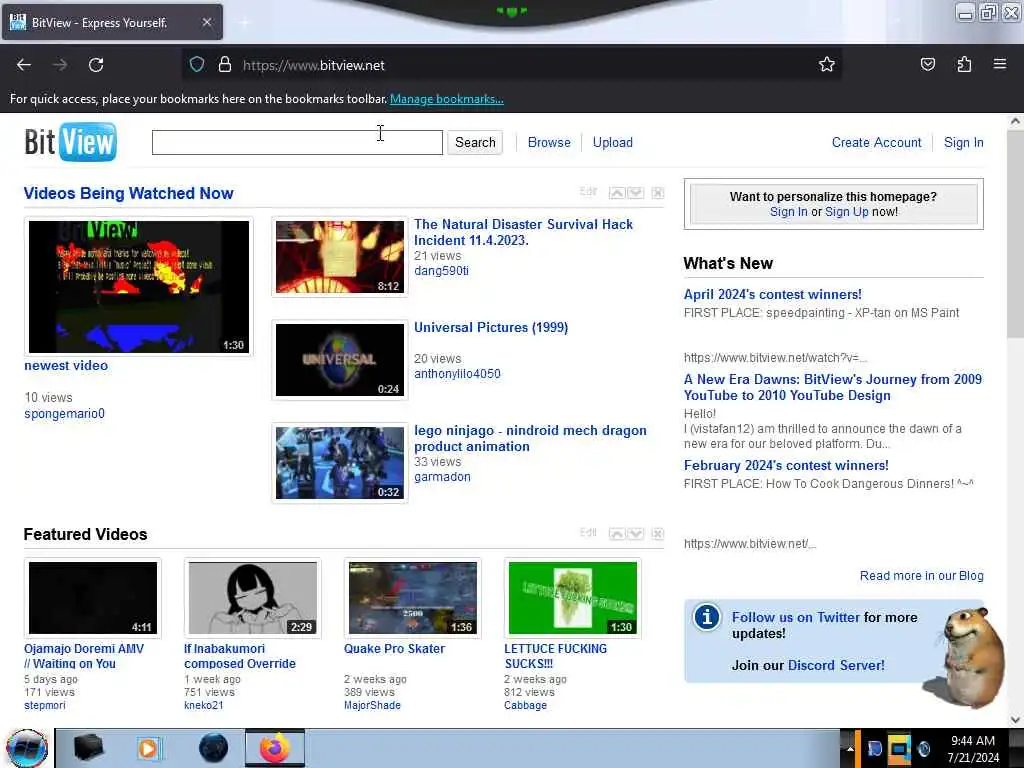Open the Windows Start orb
This screenshot has width=1024, height=768.
(27, 748)
